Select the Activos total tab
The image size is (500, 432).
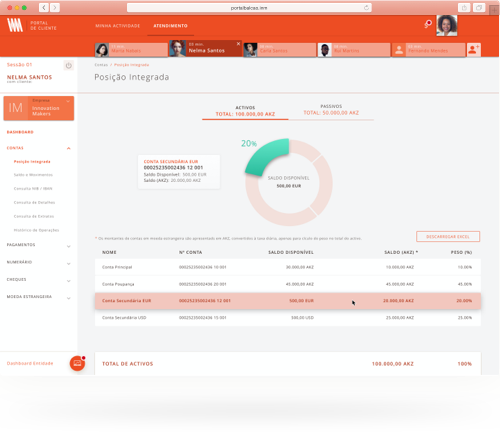pyautogui.click(x=245, y=111)
